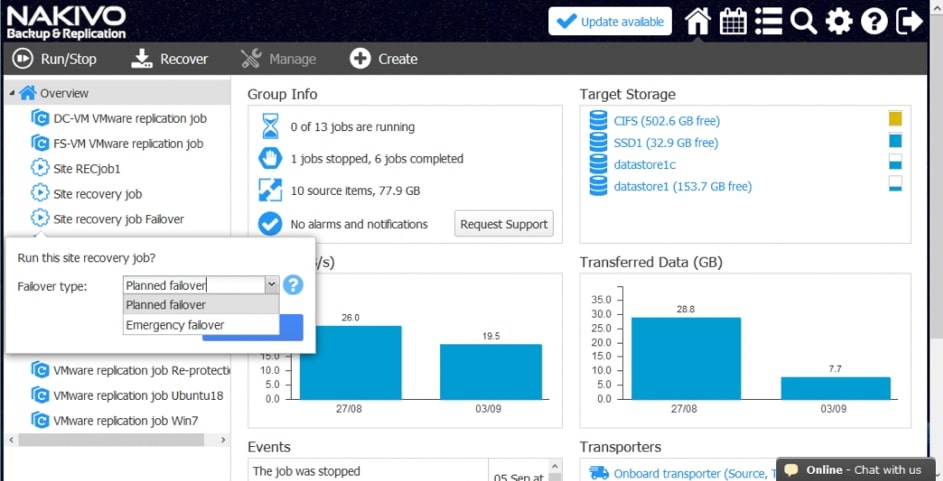Open the Home dashboard icon
Screen dimensions: 943x481
(x=698, y=21)
